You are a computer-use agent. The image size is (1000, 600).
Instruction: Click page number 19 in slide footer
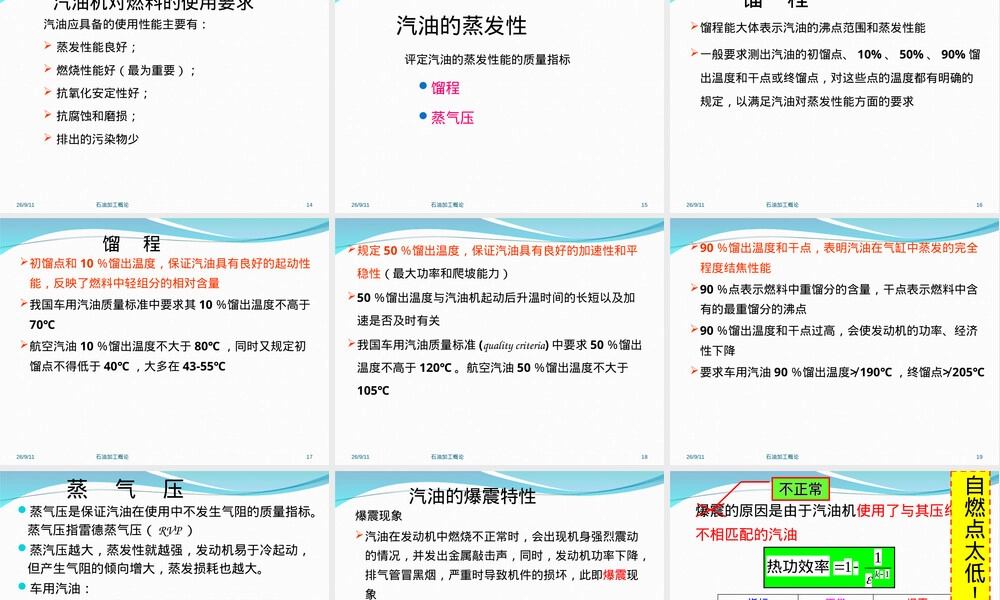tap(979, 457)
